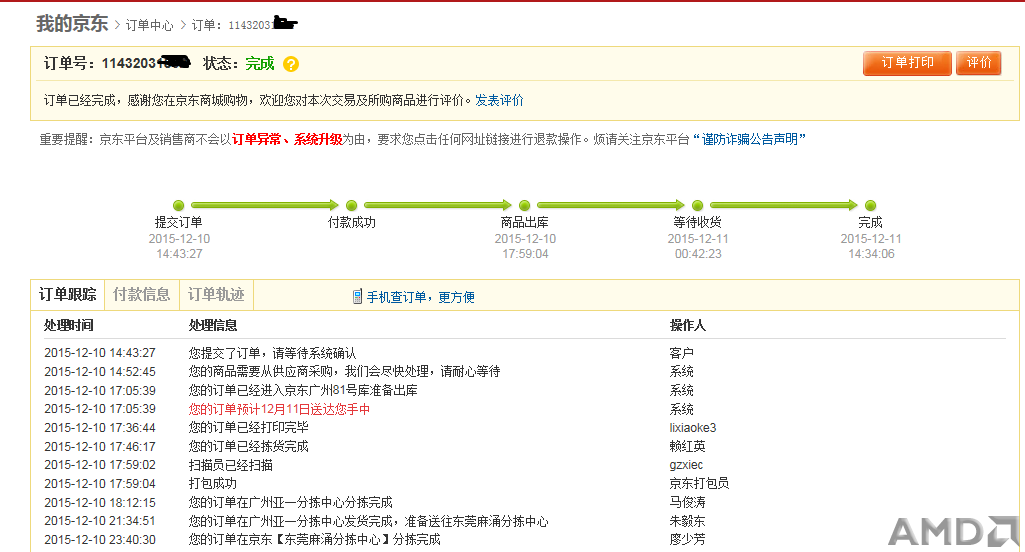The image size is (1025, 552).
Task: Select the text 您的订单已经打印完毕
Action: point(248,427)
